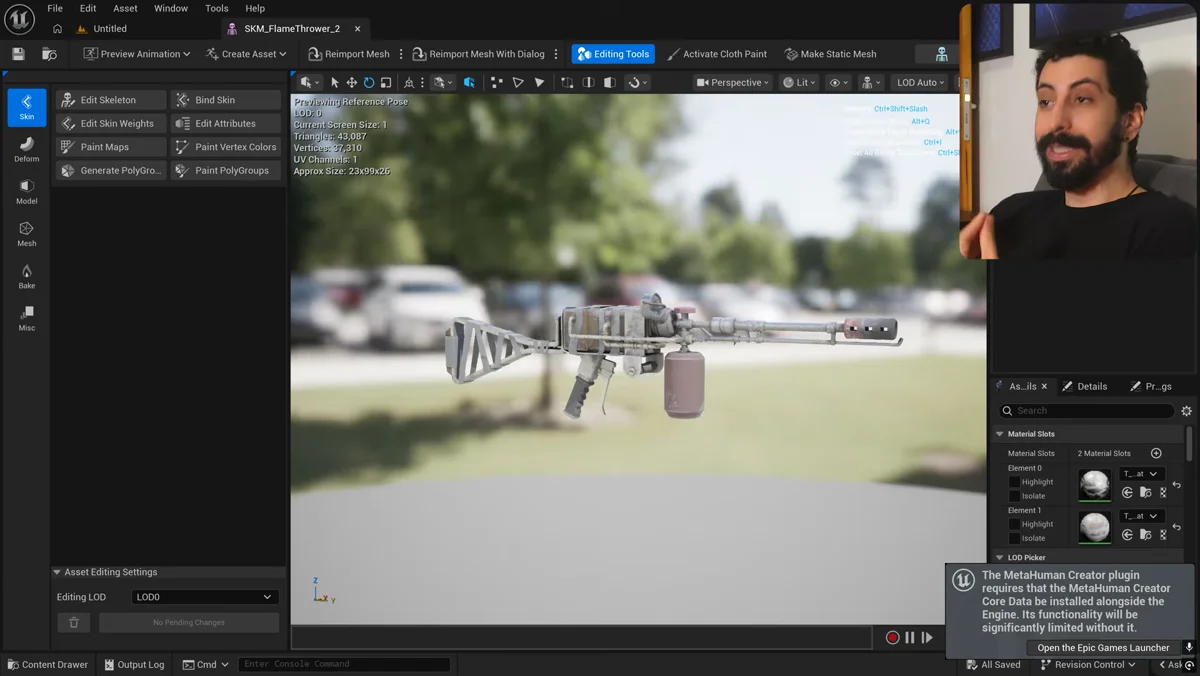Save the current skeletal mesh asset
Viewport: 1200px width, 676px height.
18,54
